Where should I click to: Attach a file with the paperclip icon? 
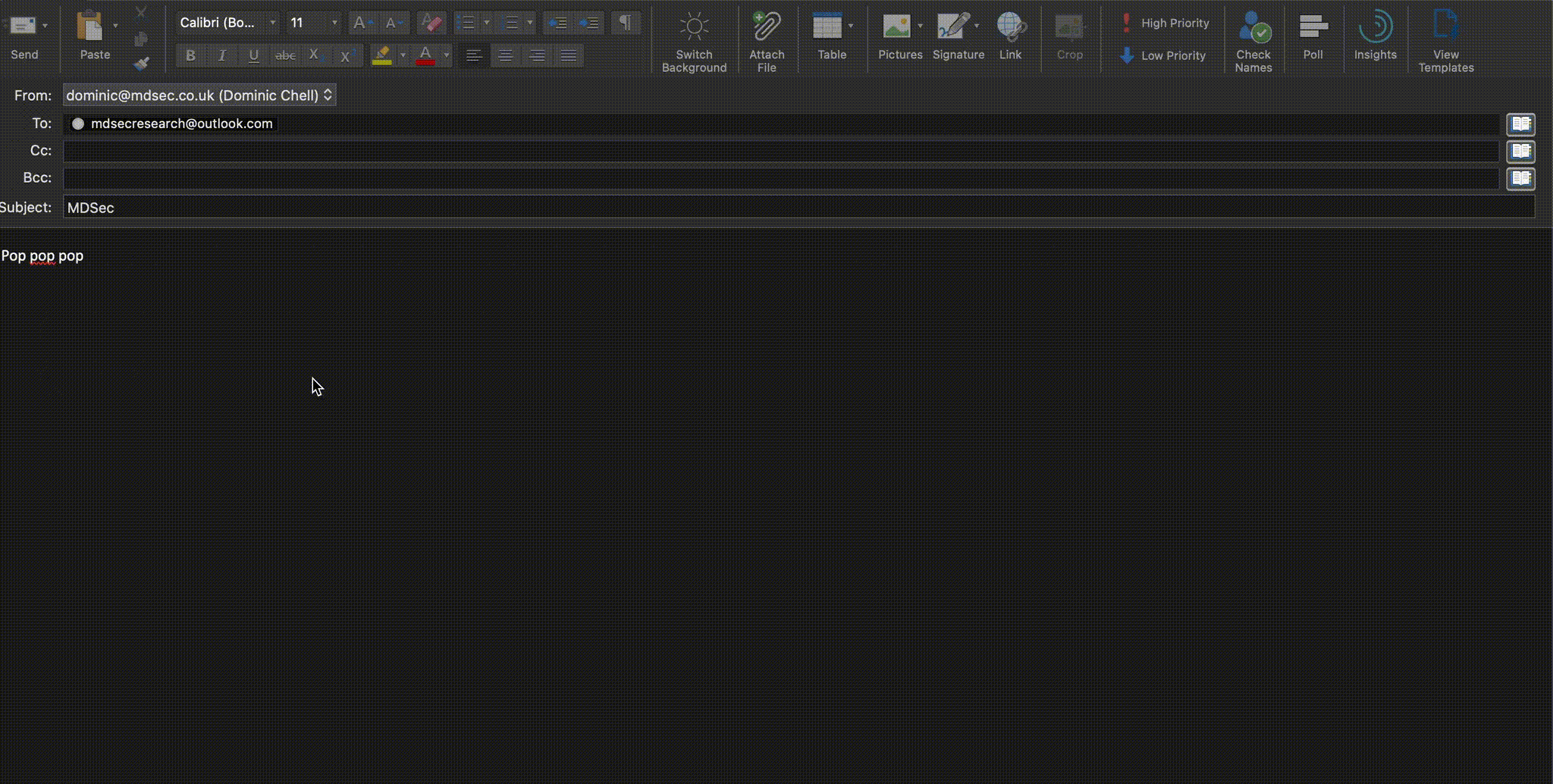[x=767, y=27]
